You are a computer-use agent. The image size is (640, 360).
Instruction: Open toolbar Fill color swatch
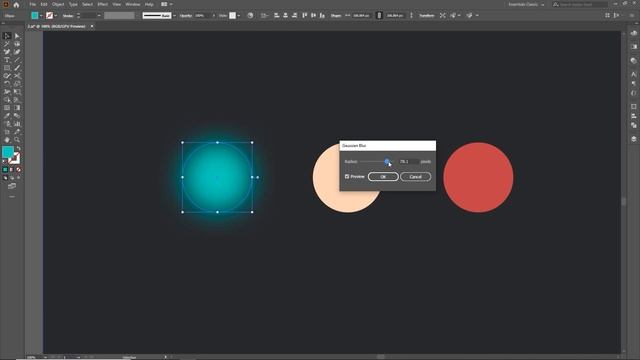pyautogui.click(x=8, y=152)
